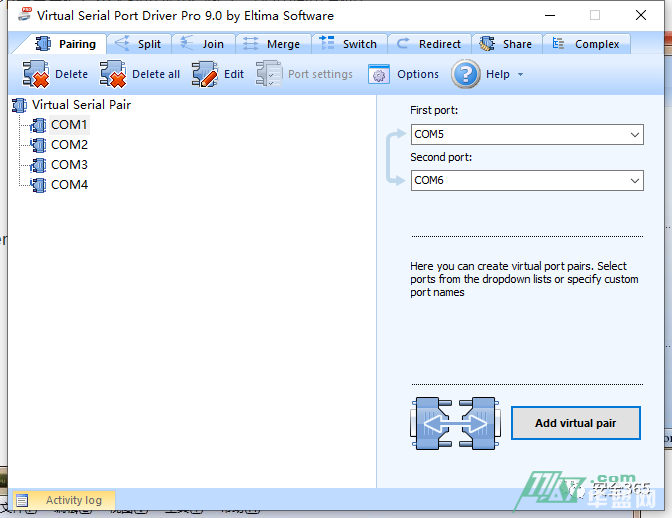Viewport: 672px width, 518px height.
Task: Expand the Second port dropdown
Action: [635, 181]
